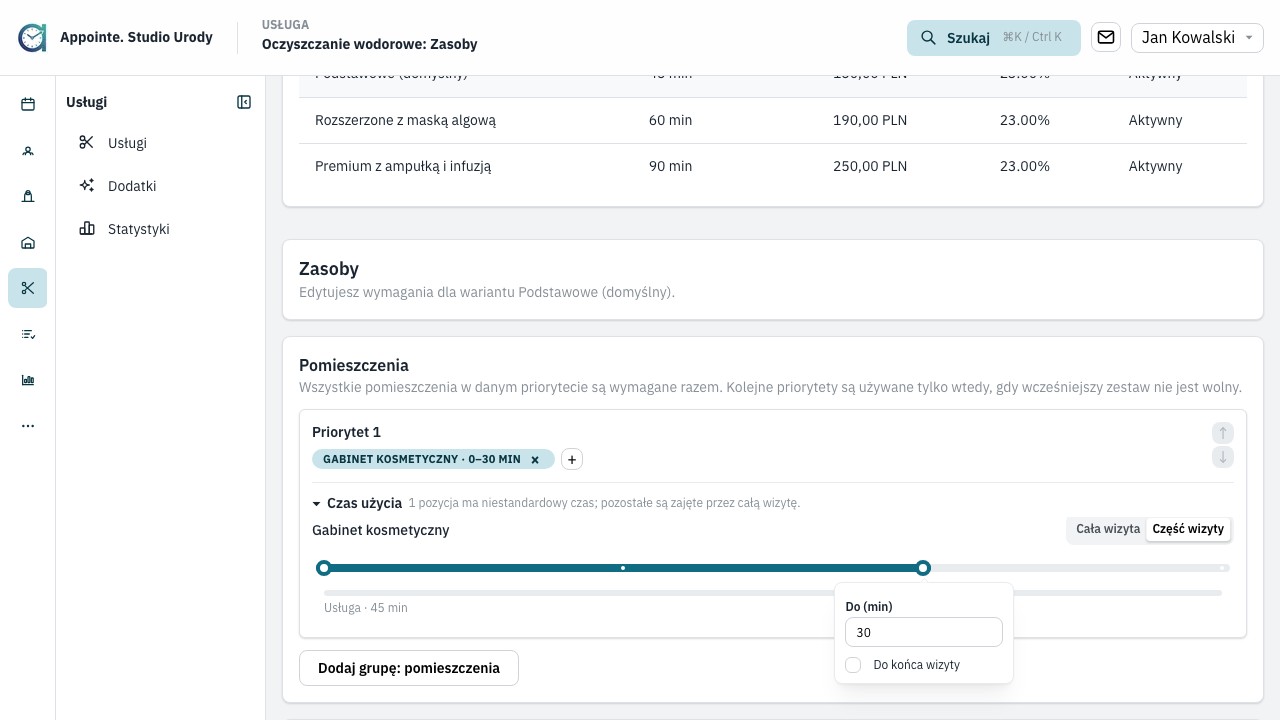
Task: Move Priorytet 1 up with arrow
Action: (1223, 433)
